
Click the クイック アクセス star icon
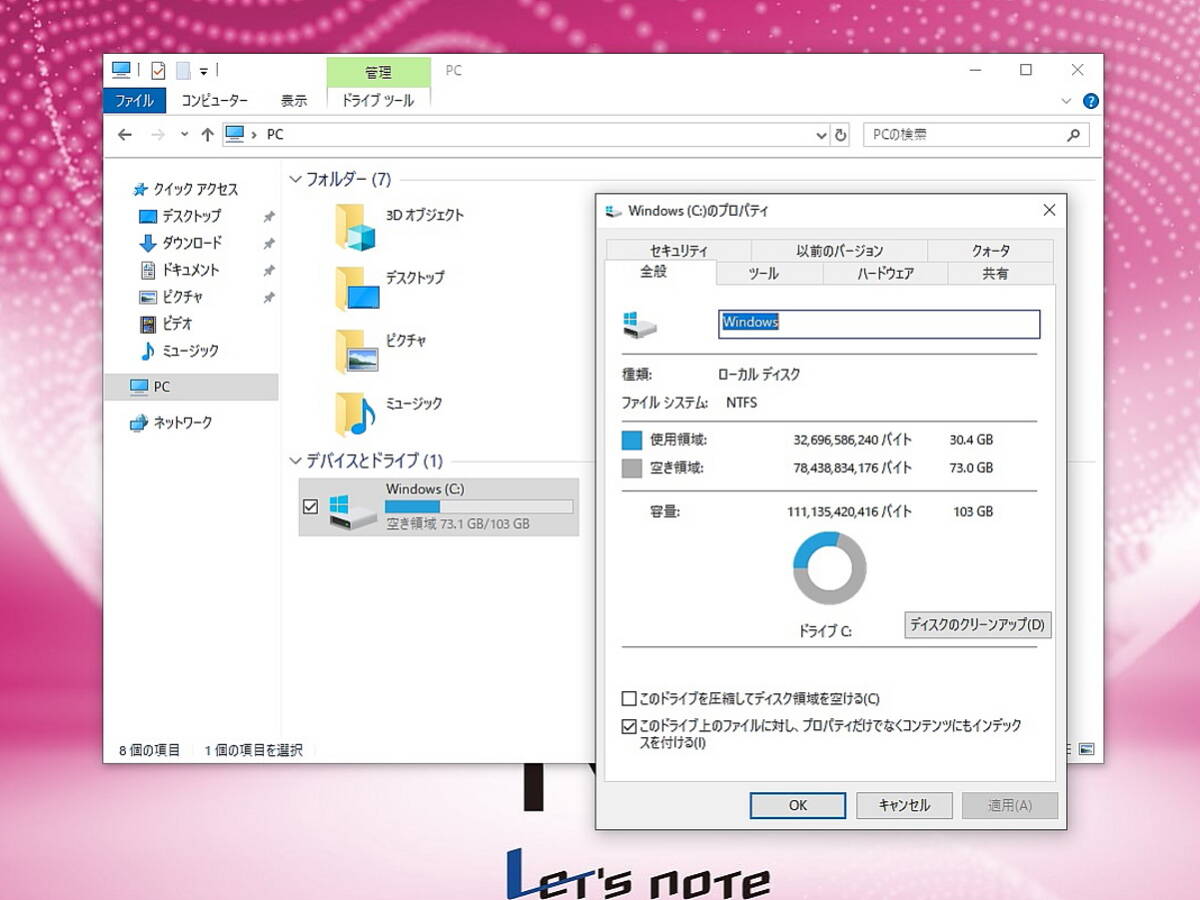coord(140,189)
